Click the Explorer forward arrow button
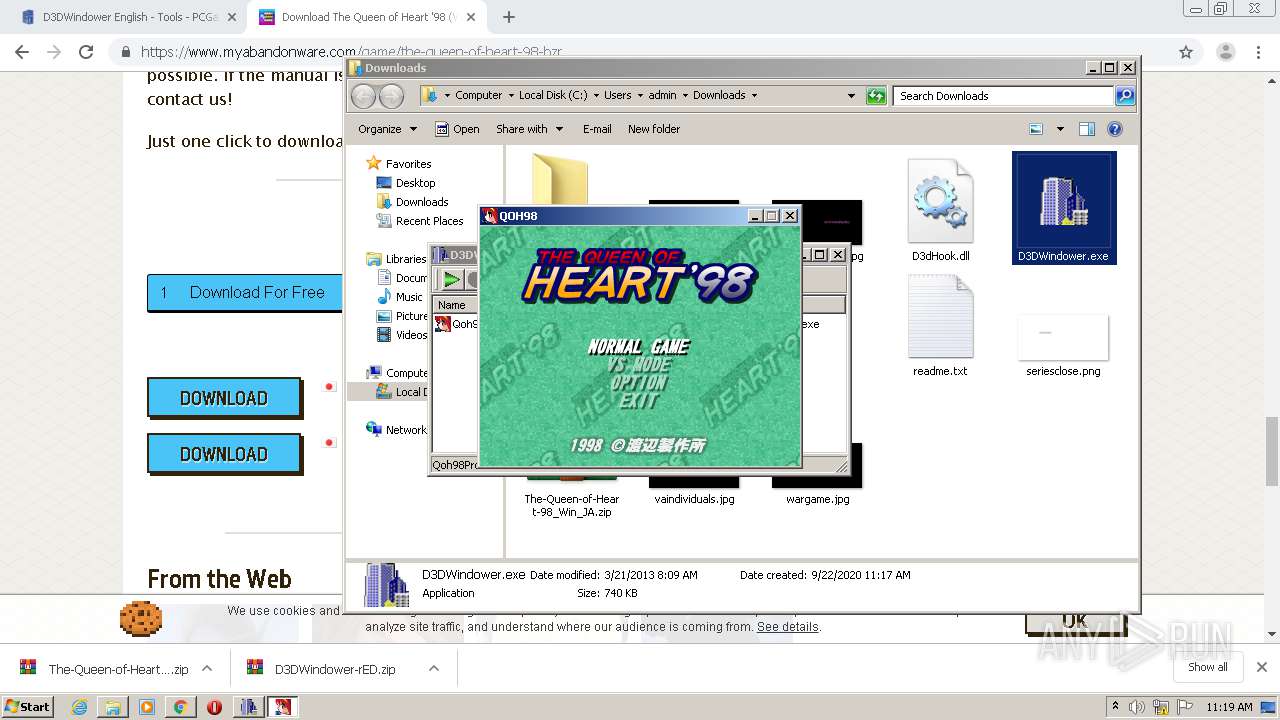1280x720 pixels. pyautogui.click(x=391, y=96)
